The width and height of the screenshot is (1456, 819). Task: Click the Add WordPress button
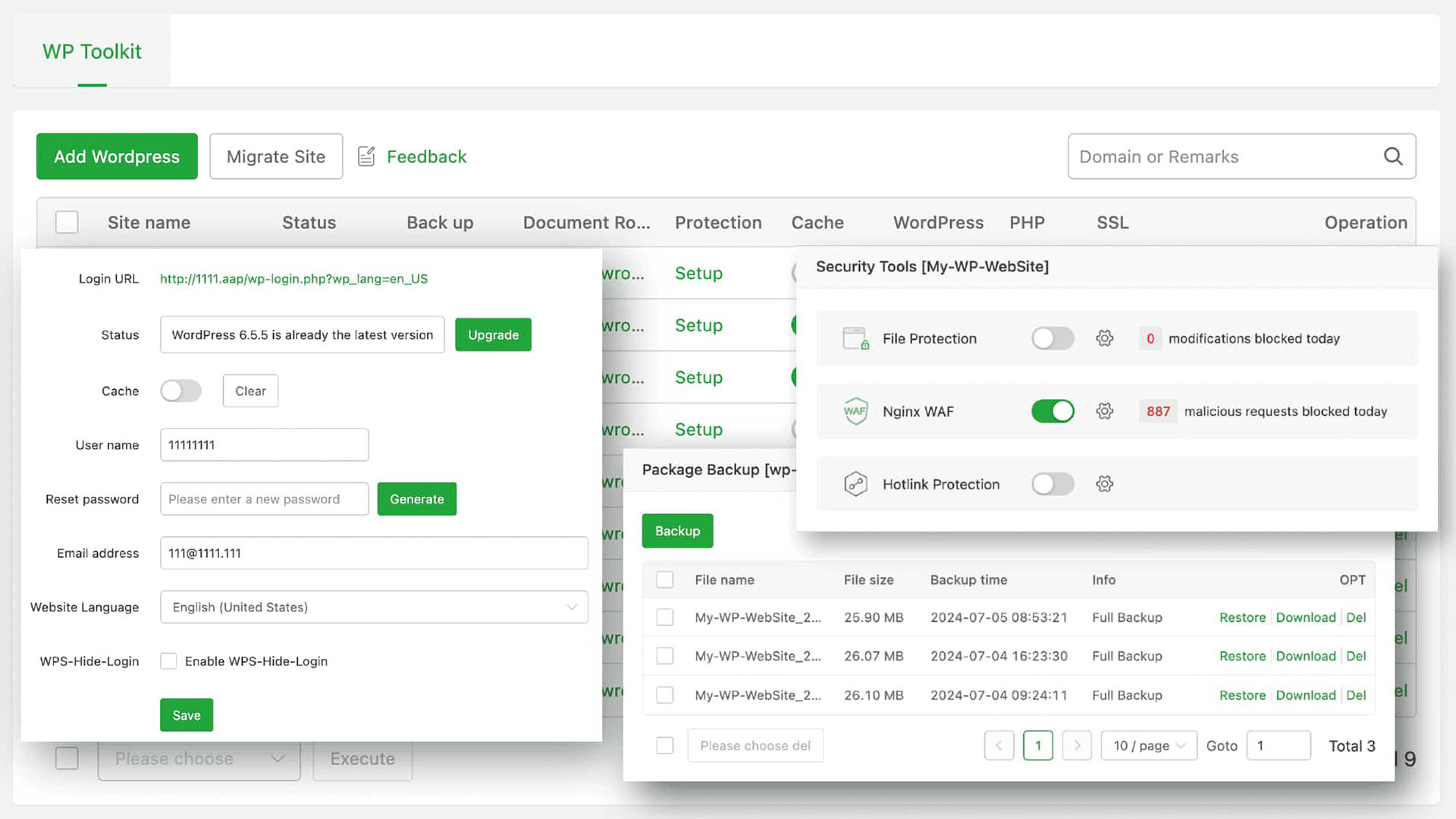tap(117, 156)
